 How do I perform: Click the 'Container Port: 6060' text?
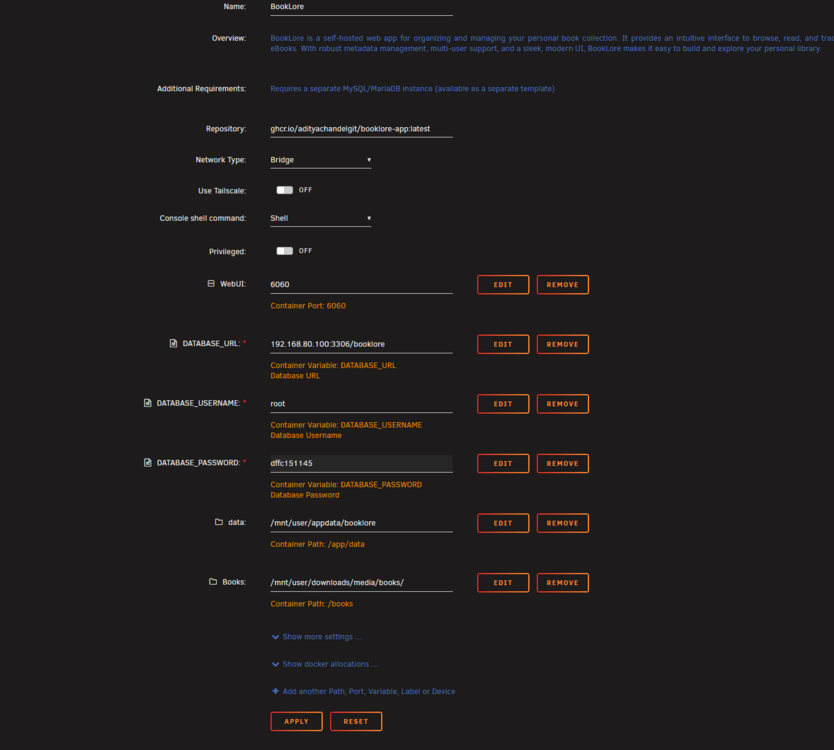308,305
